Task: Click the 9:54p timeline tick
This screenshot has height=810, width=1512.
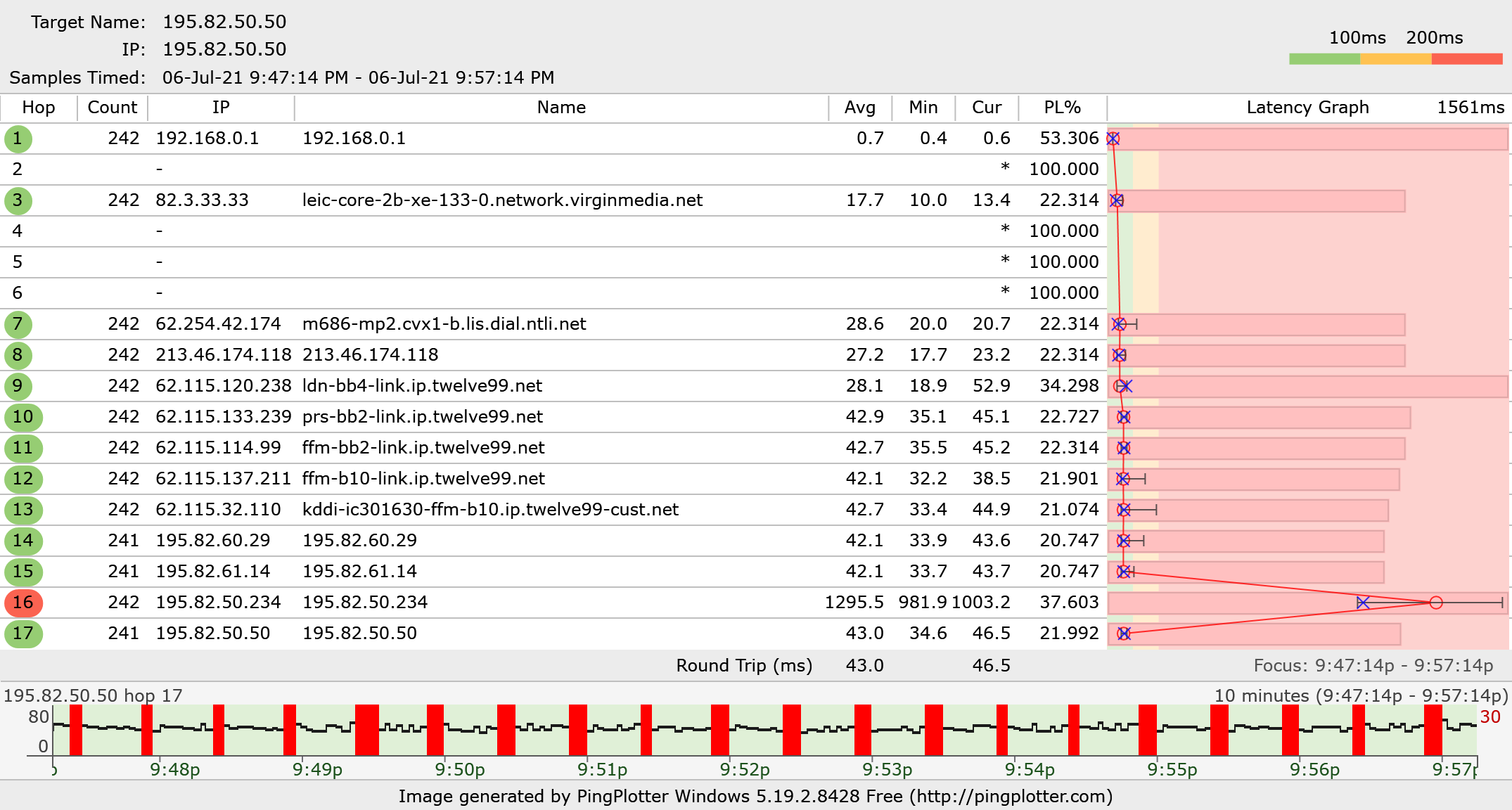Action: 1030,769
